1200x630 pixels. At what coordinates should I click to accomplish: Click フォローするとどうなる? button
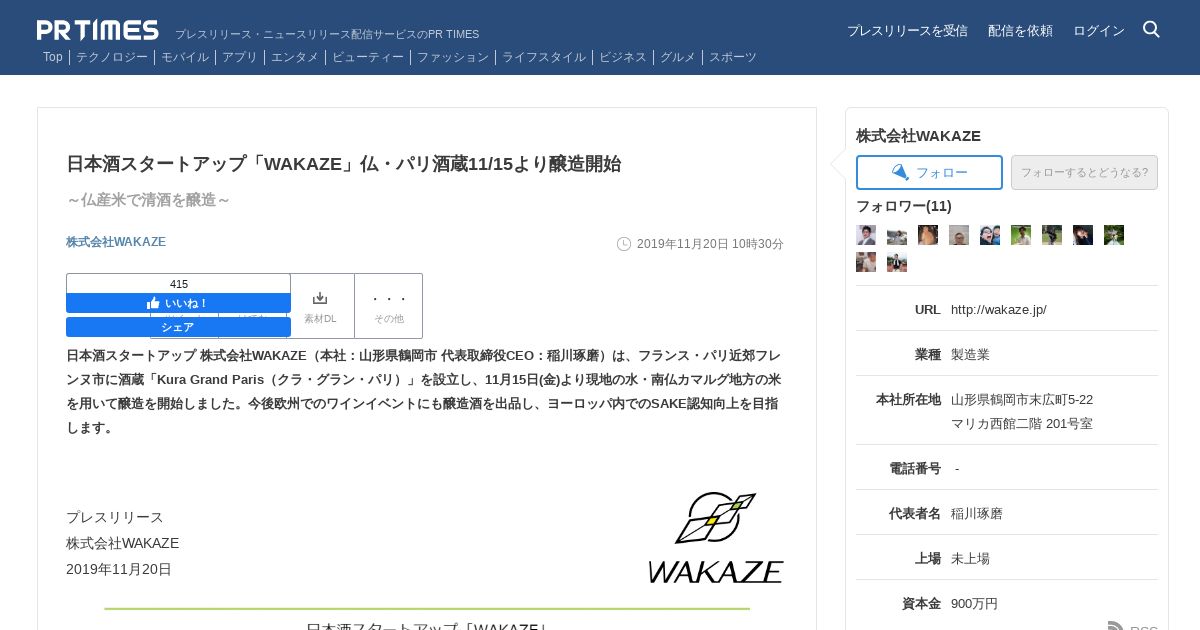(1084, 172)
